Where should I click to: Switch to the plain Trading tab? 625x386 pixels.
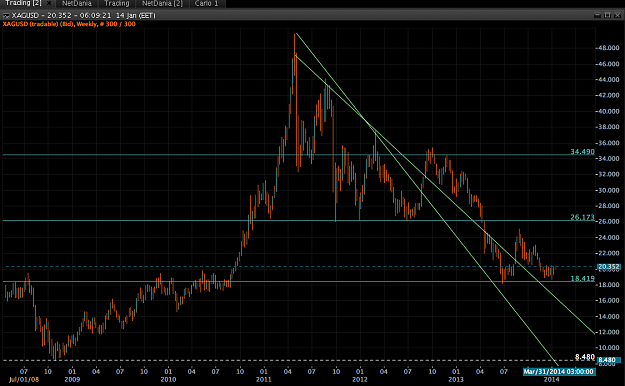click(x=116, y=4)
